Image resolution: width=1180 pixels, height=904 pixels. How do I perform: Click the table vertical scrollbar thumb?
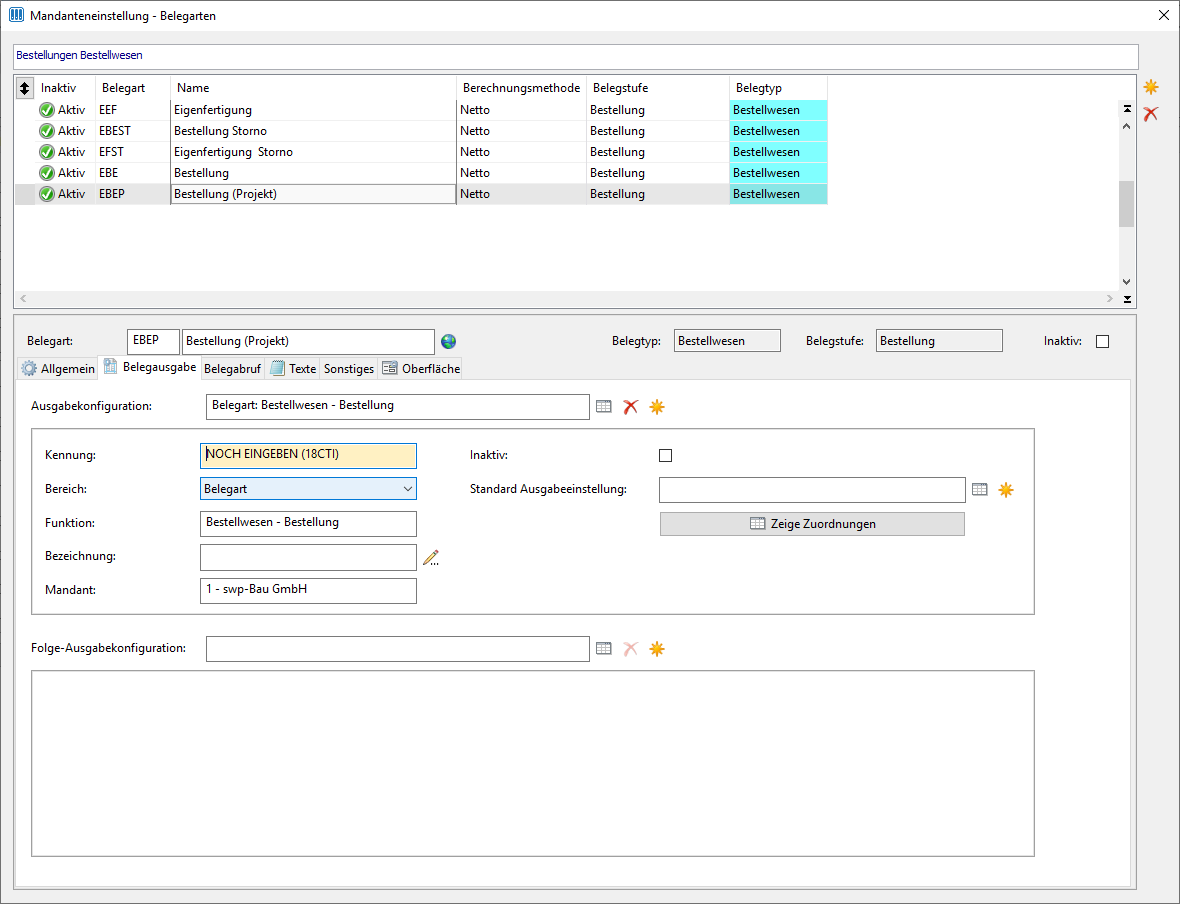pyautogui.click(x=1126, y=204)
